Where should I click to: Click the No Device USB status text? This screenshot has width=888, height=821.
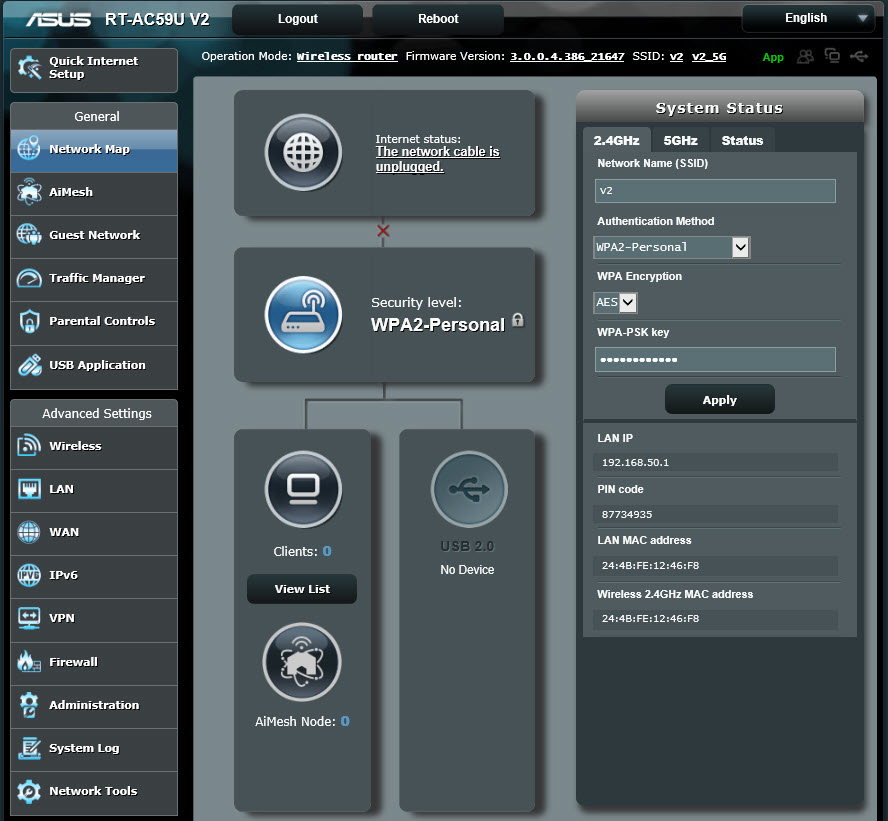(x=467, y=570)
